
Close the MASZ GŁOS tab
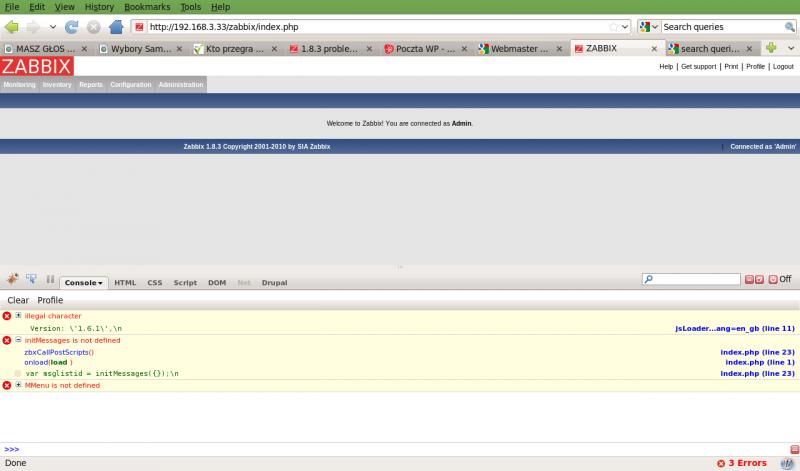(x=85, y=48)
